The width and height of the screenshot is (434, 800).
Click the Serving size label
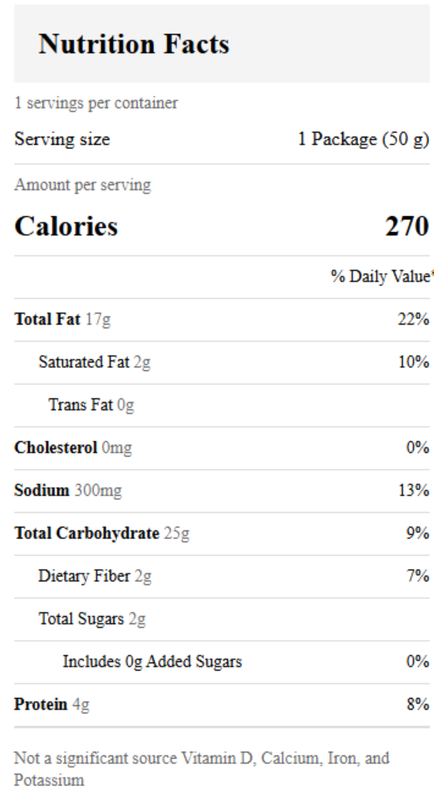coord(62,139)
